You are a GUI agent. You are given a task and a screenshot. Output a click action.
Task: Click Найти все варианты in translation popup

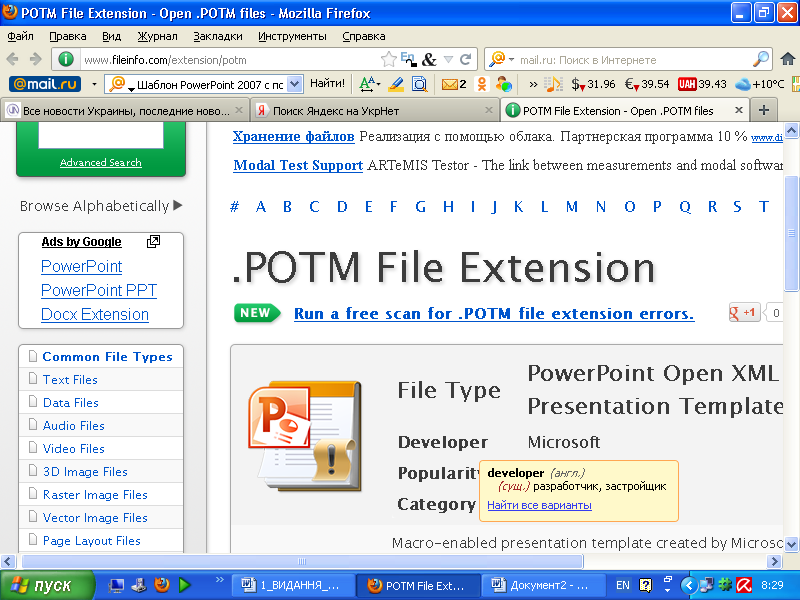pos(539,505)
